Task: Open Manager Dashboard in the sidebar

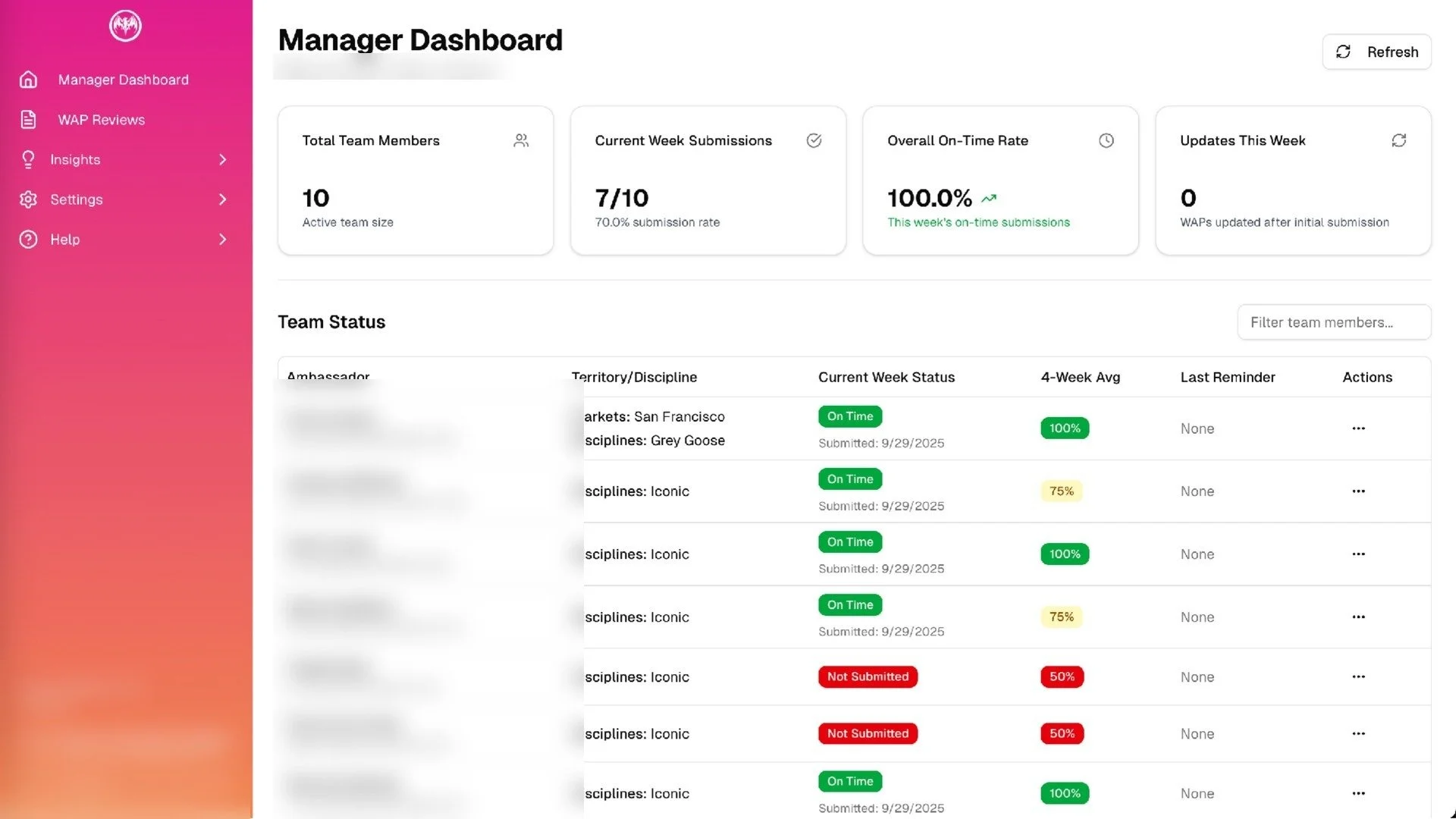Action: click(x=123, y=80)
